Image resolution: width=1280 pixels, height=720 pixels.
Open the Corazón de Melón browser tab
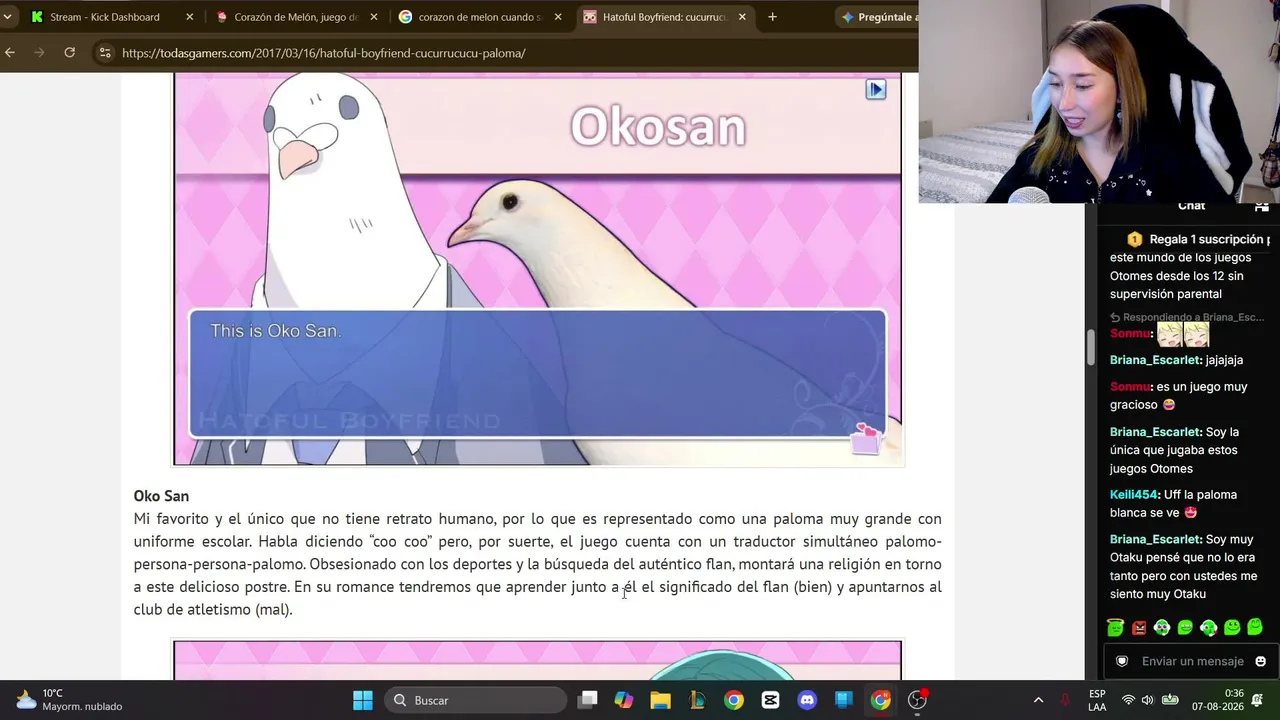point(298,17)
